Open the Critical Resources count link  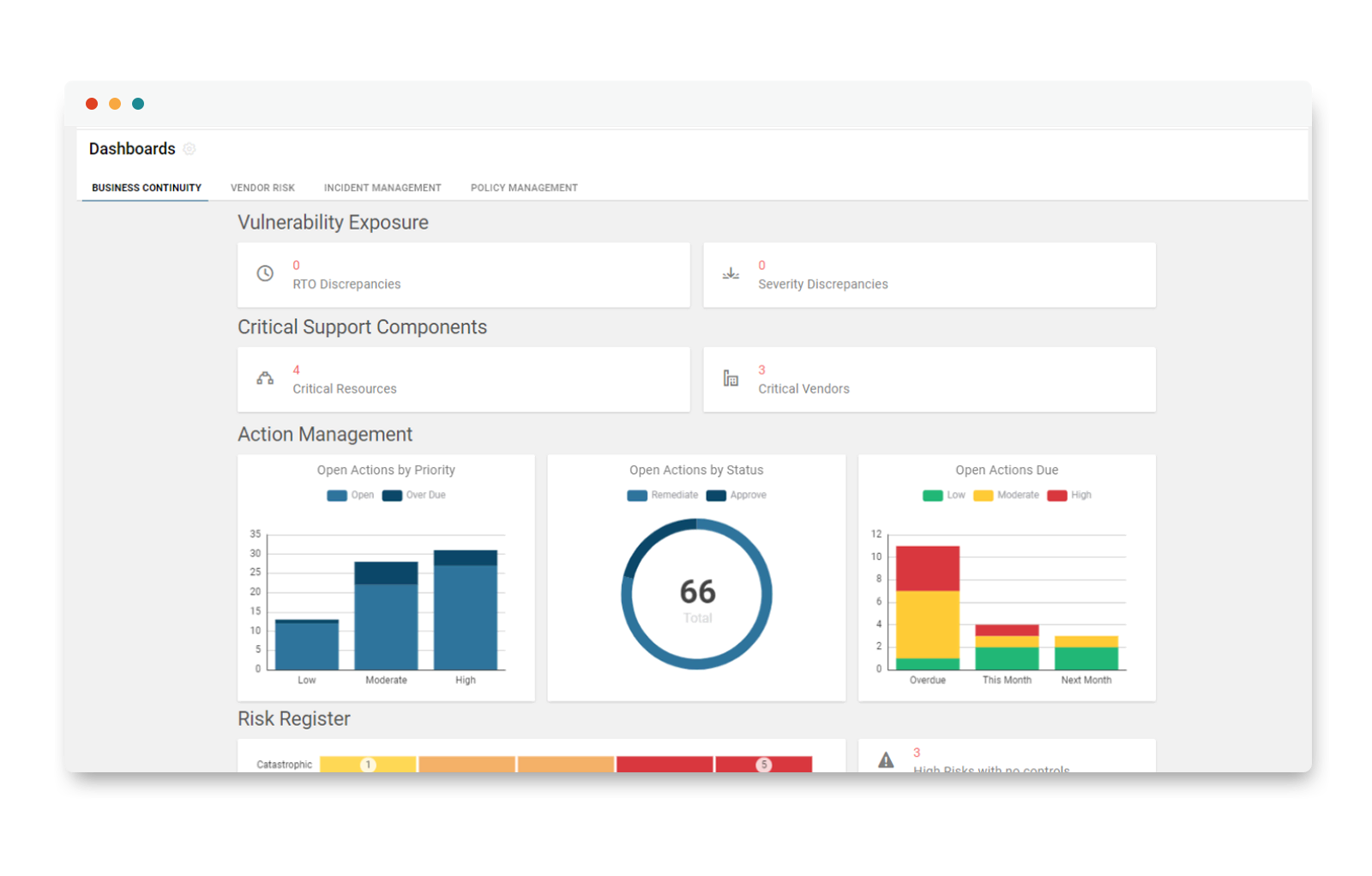[x=296, y=370]
